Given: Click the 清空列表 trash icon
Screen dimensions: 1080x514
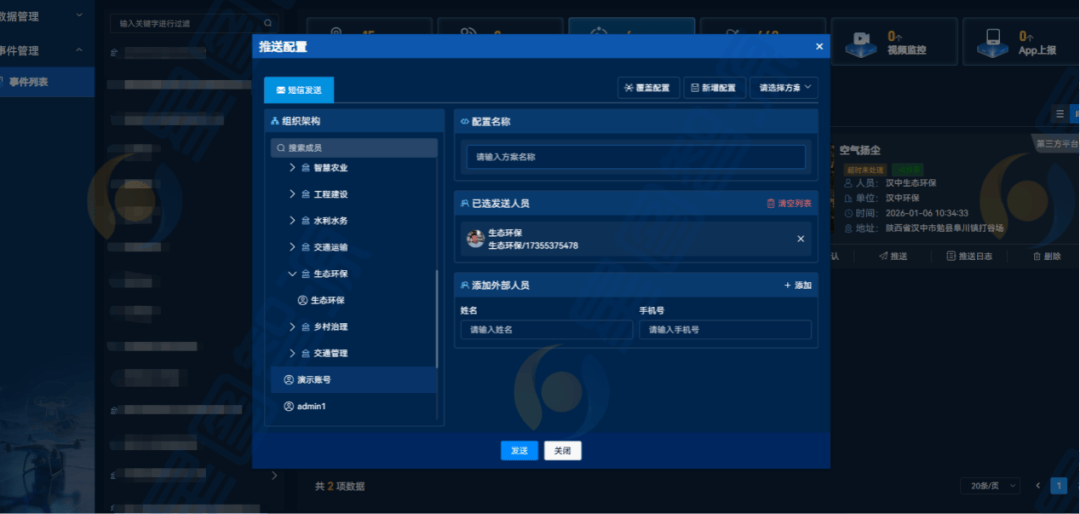Looking at the screenshot, I should pyautogui.click(x=770, y=203).
